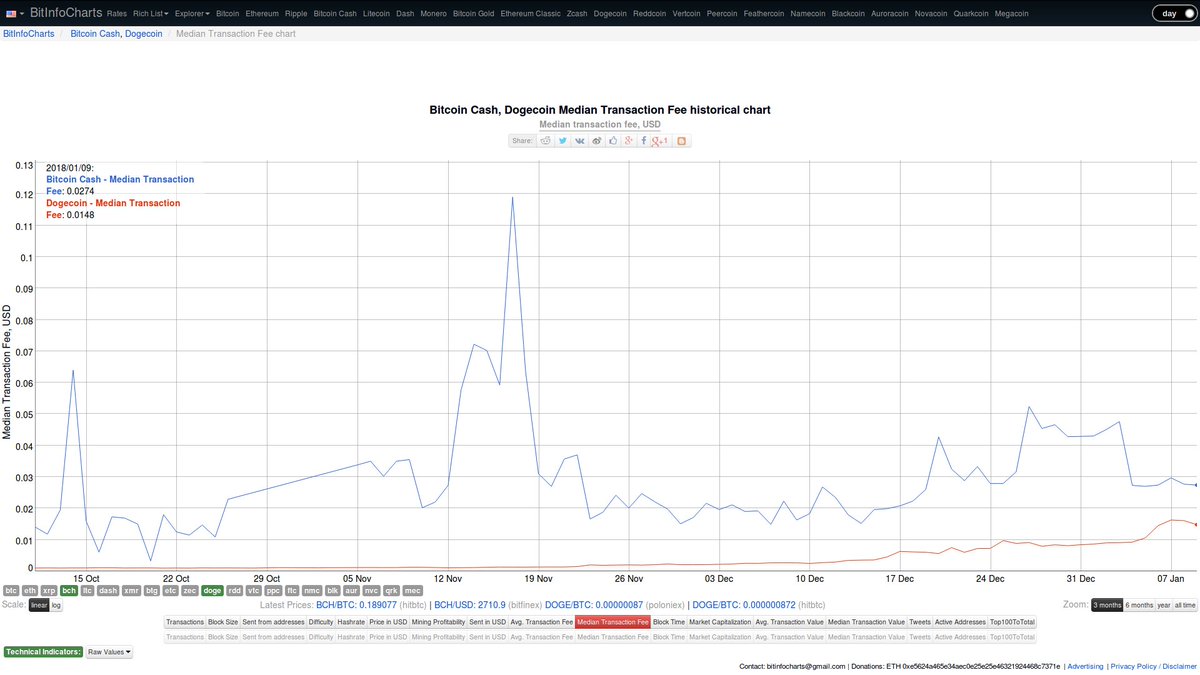
Task: Share chart via Twitter bird icon
Action: pyautogui.click(x=563, y=141)
